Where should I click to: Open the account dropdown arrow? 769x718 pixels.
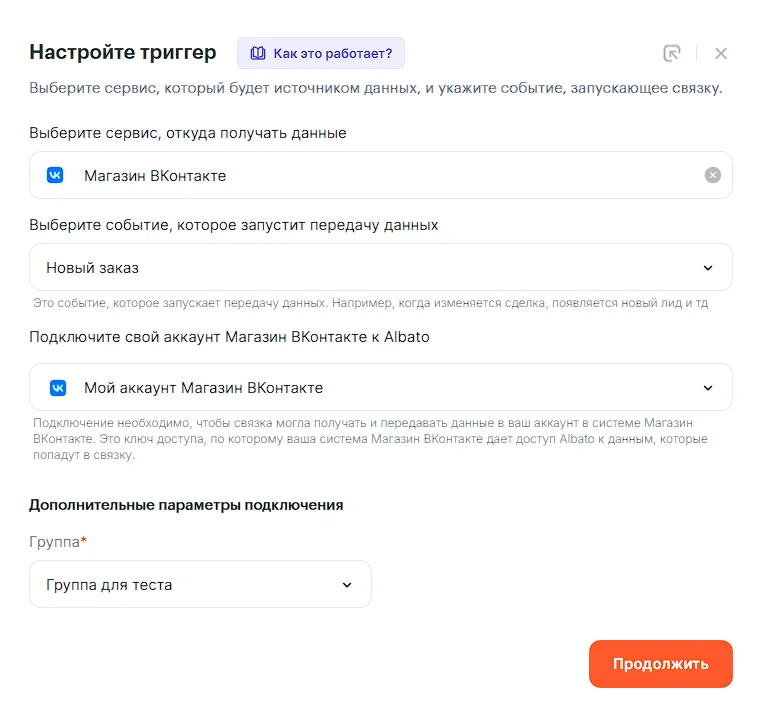[708, 388]
